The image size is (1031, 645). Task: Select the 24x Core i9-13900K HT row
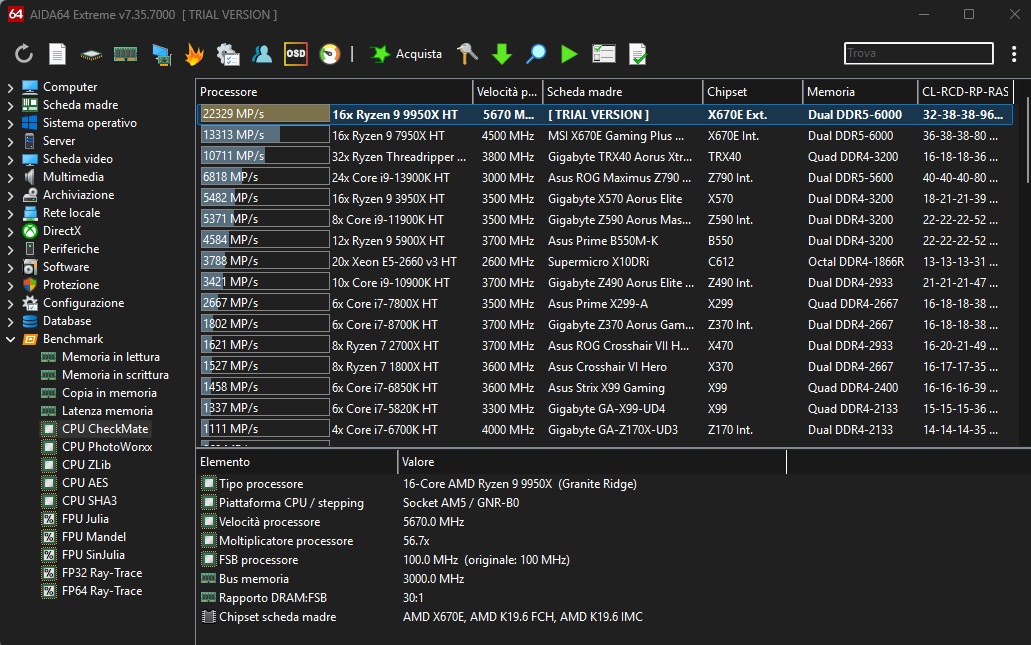click(x=605, y=178)
